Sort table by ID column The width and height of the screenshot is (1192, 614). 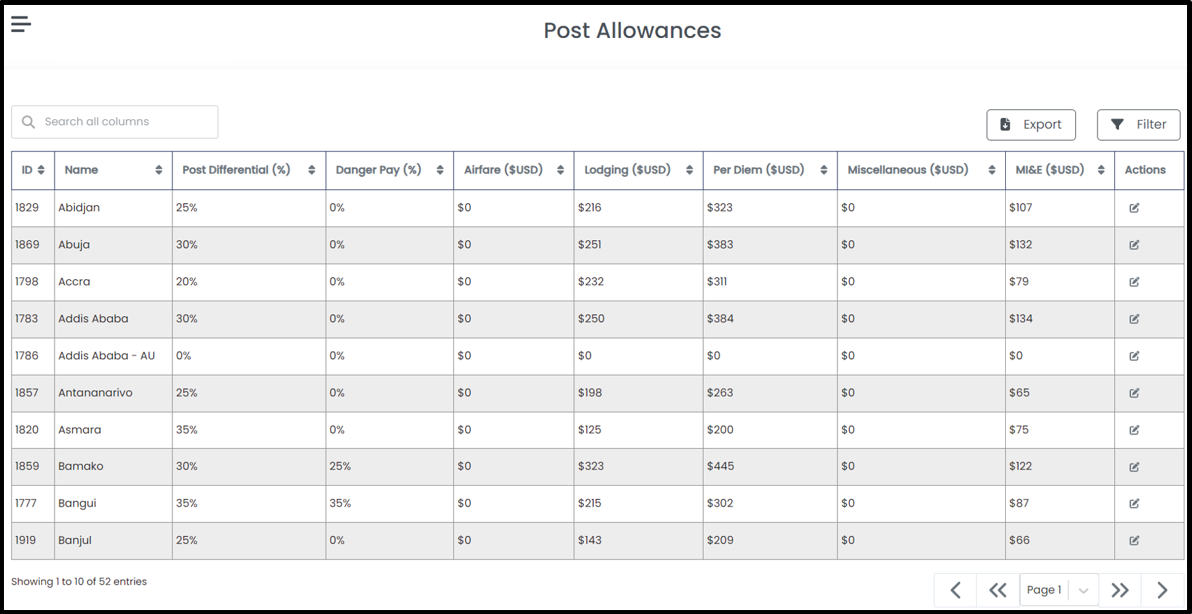click(x=33, y=170)
